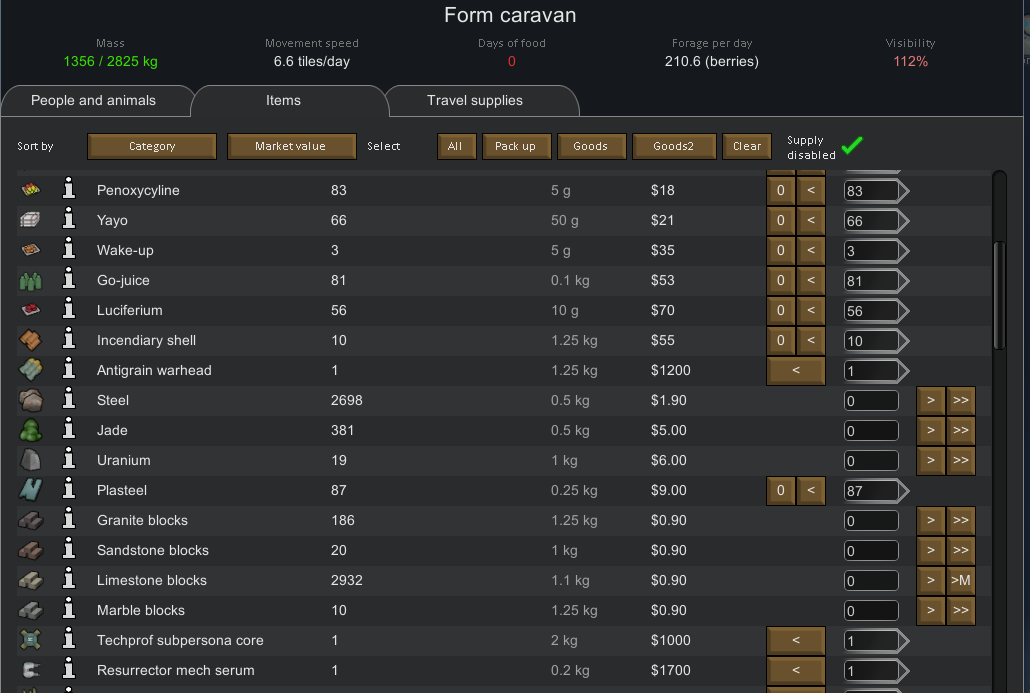Sort items by Category

(152, 146)
